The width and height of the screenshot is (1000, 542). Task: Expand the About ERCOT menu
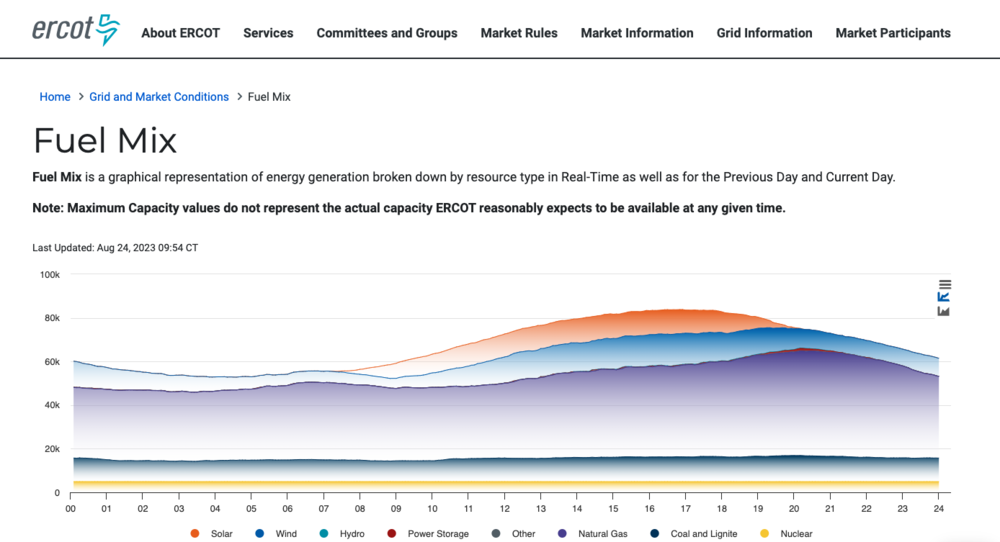pyautogui.click(x=180, y=33)
